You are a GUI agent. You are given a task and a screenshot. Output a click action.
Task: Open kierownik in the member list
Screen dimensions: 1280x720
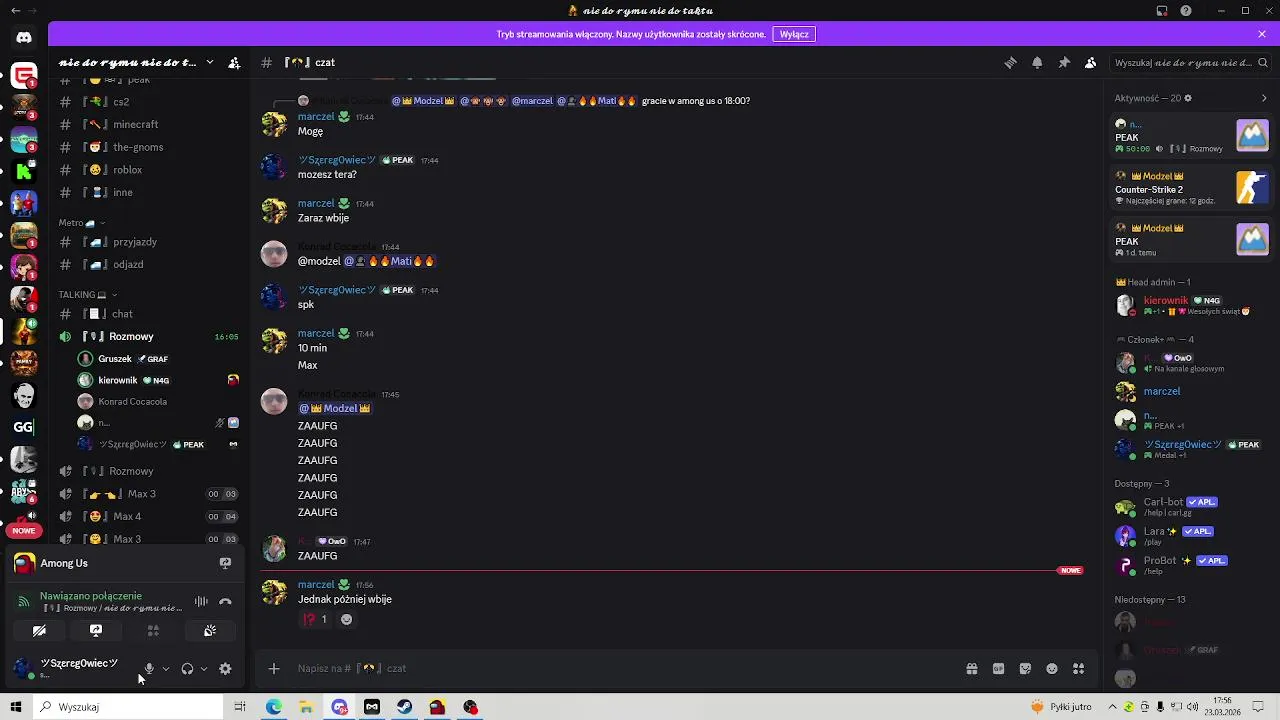pos(1190,305)
